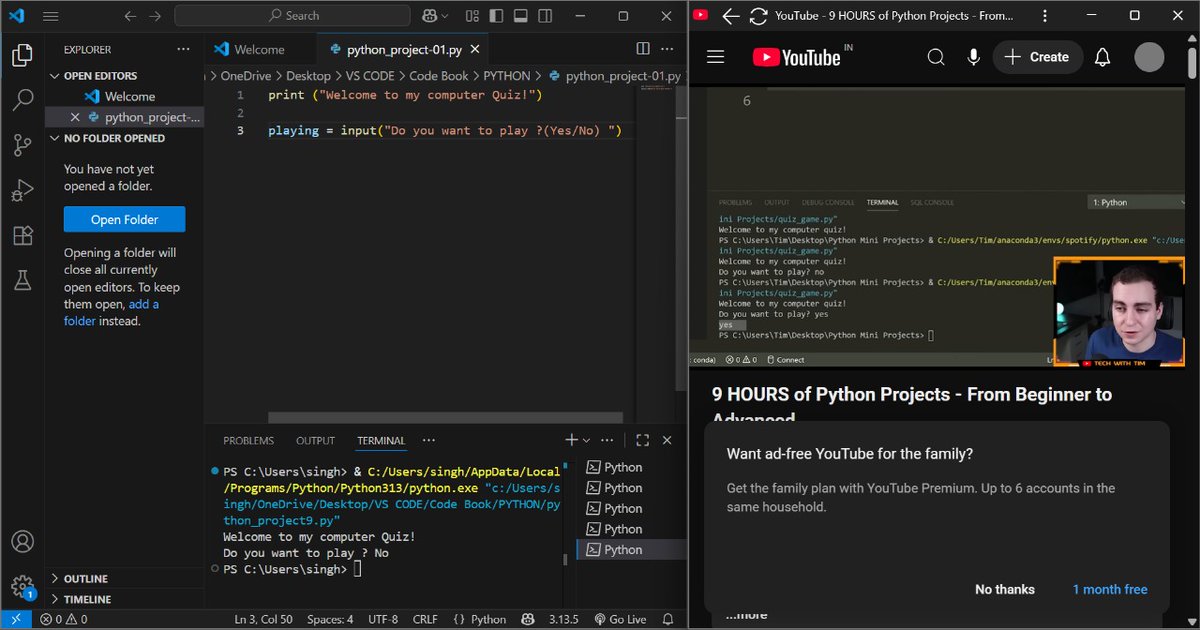
Task: Click the VS Code Search command box
Action: [292, 16]
